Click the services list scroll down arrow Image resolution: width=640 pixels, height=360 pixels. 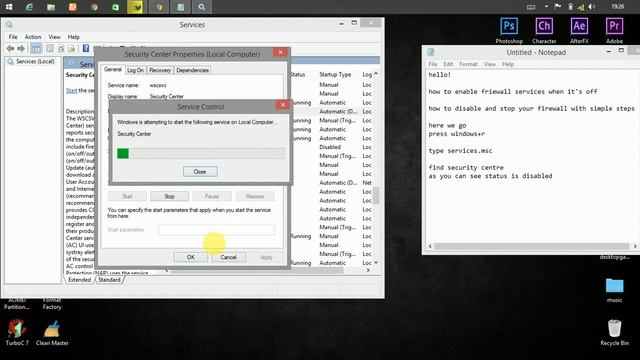376,262
